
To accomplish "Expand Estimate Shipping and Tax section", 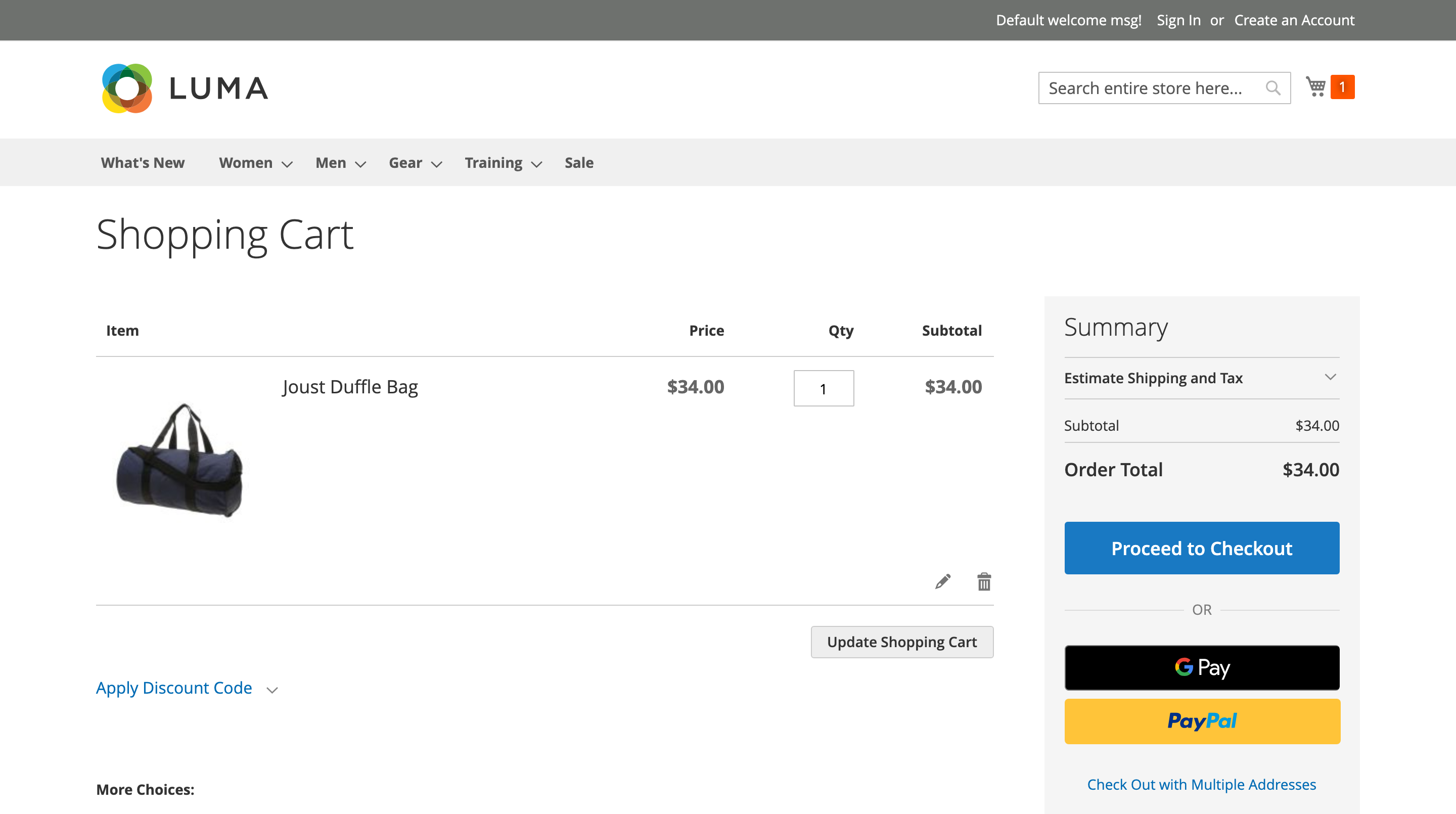I will [x=1202, y=378].
